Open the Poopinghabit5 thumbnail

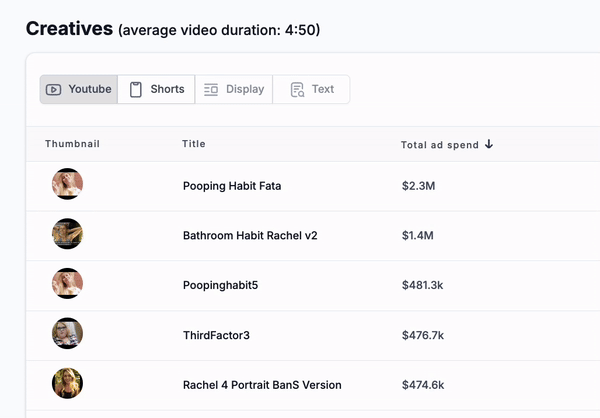67,283
